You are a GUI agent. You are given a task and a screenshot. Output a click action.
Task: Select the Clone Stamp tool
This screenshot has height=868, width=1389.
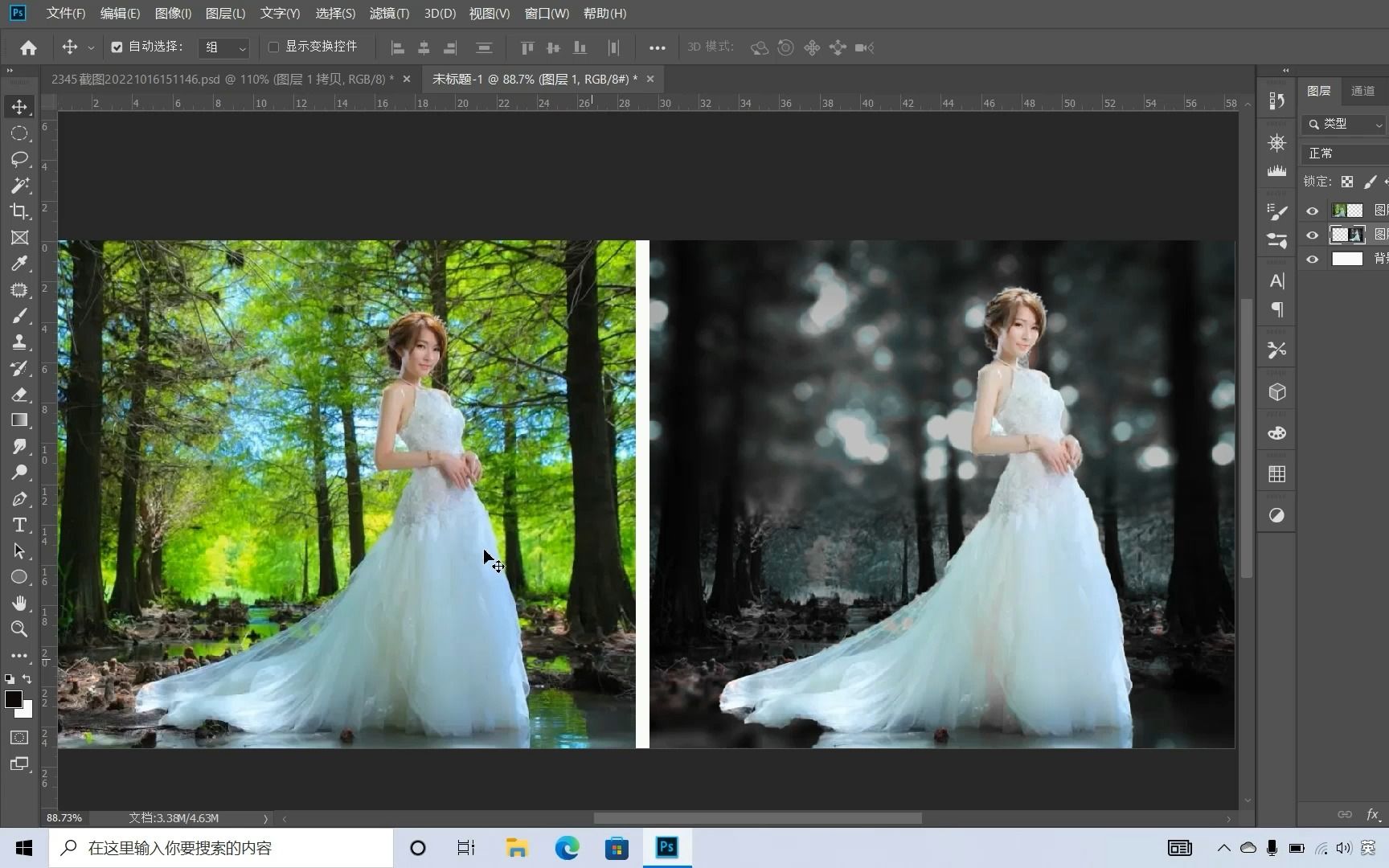[x=19, y=342]
